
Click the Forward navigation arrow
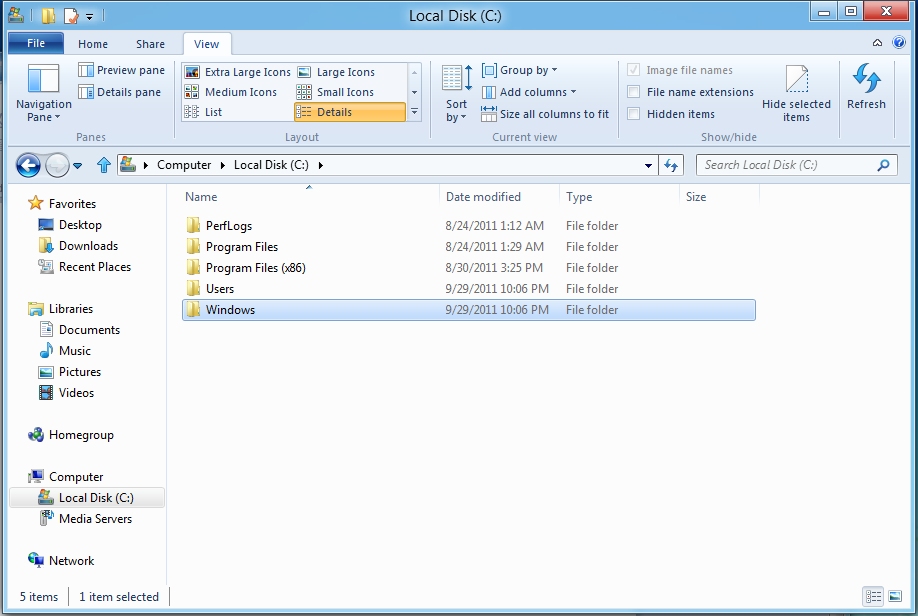tap(57, 165)
